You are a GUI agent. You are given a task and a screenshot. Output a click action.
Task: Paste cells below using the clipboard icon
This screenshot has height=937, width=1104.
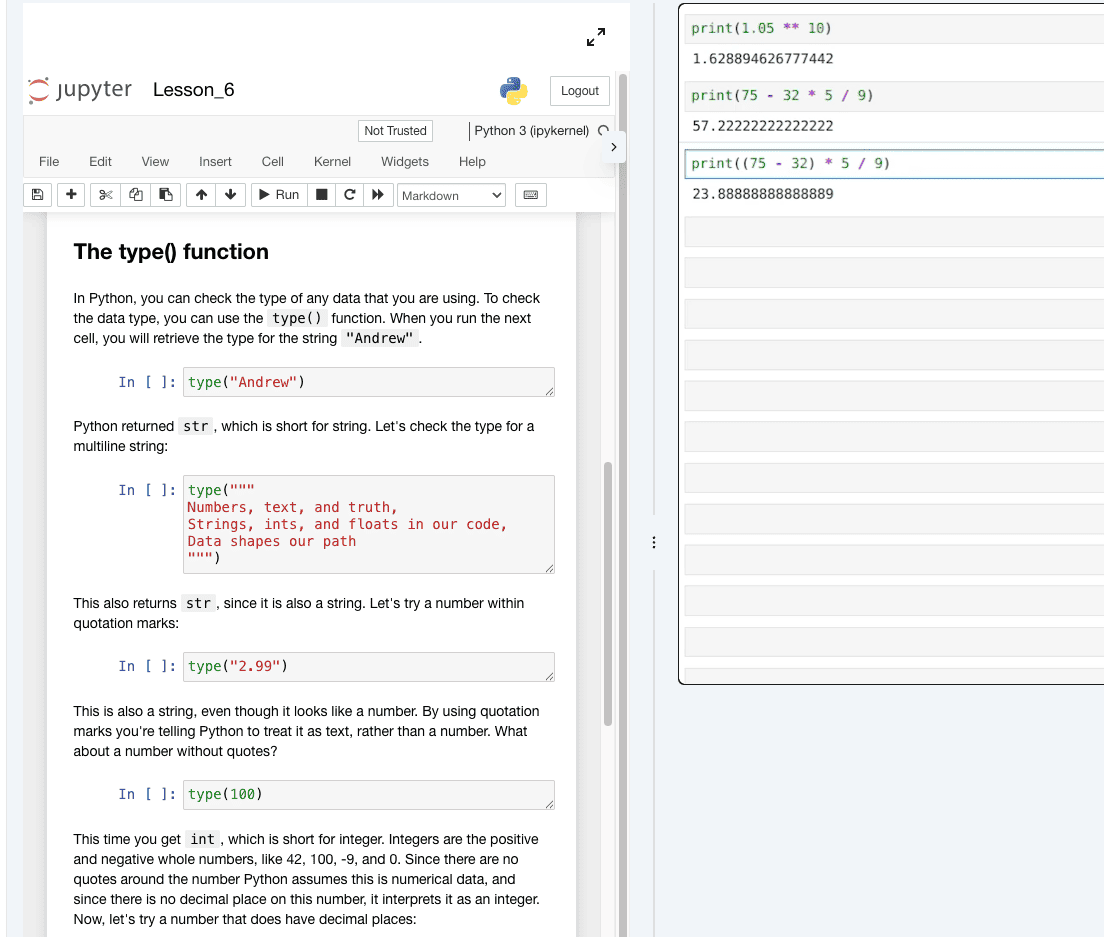coord(166,195)
